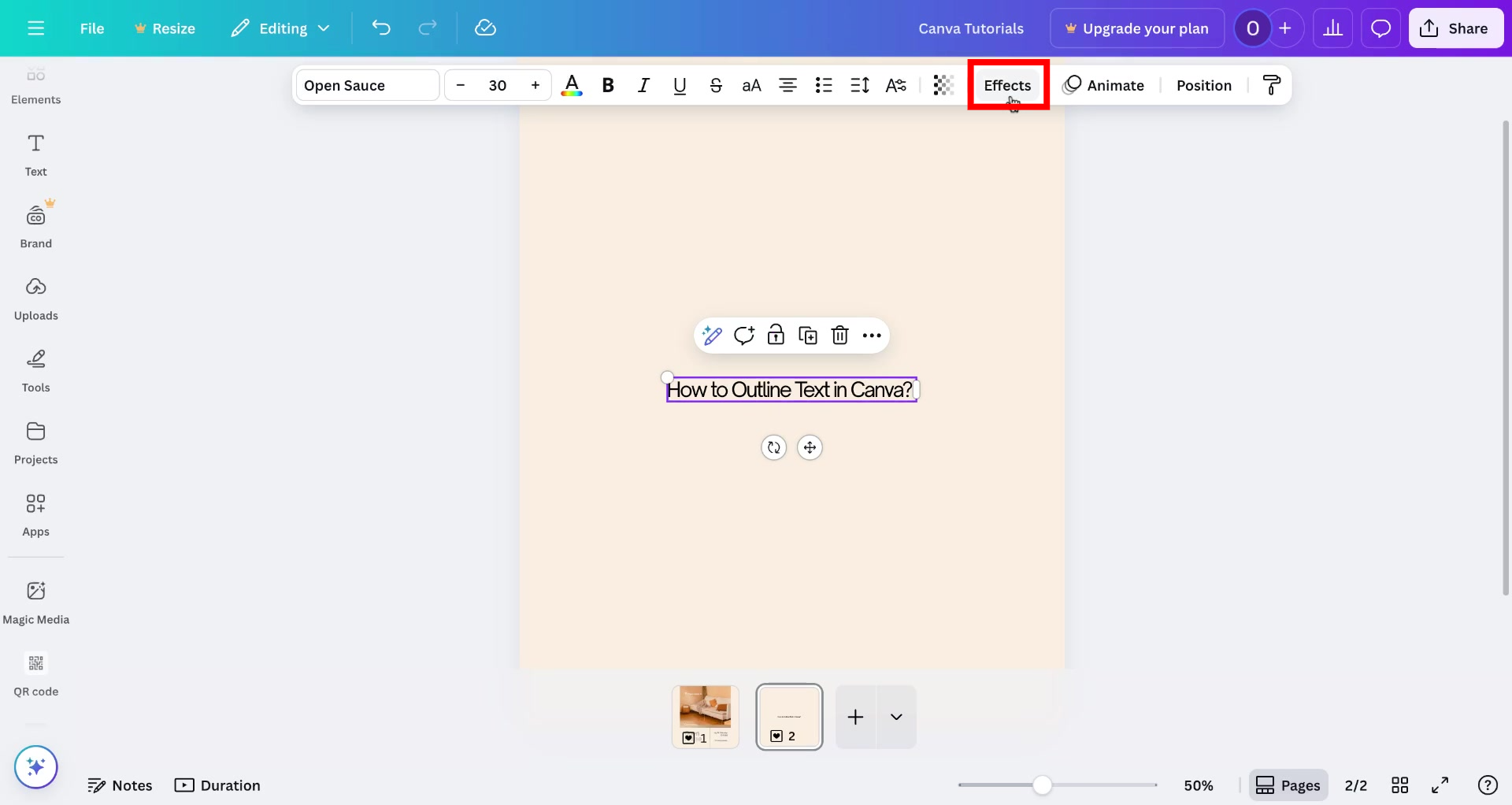
Task: Click the Share button
Action: [x=1455, y=28]
